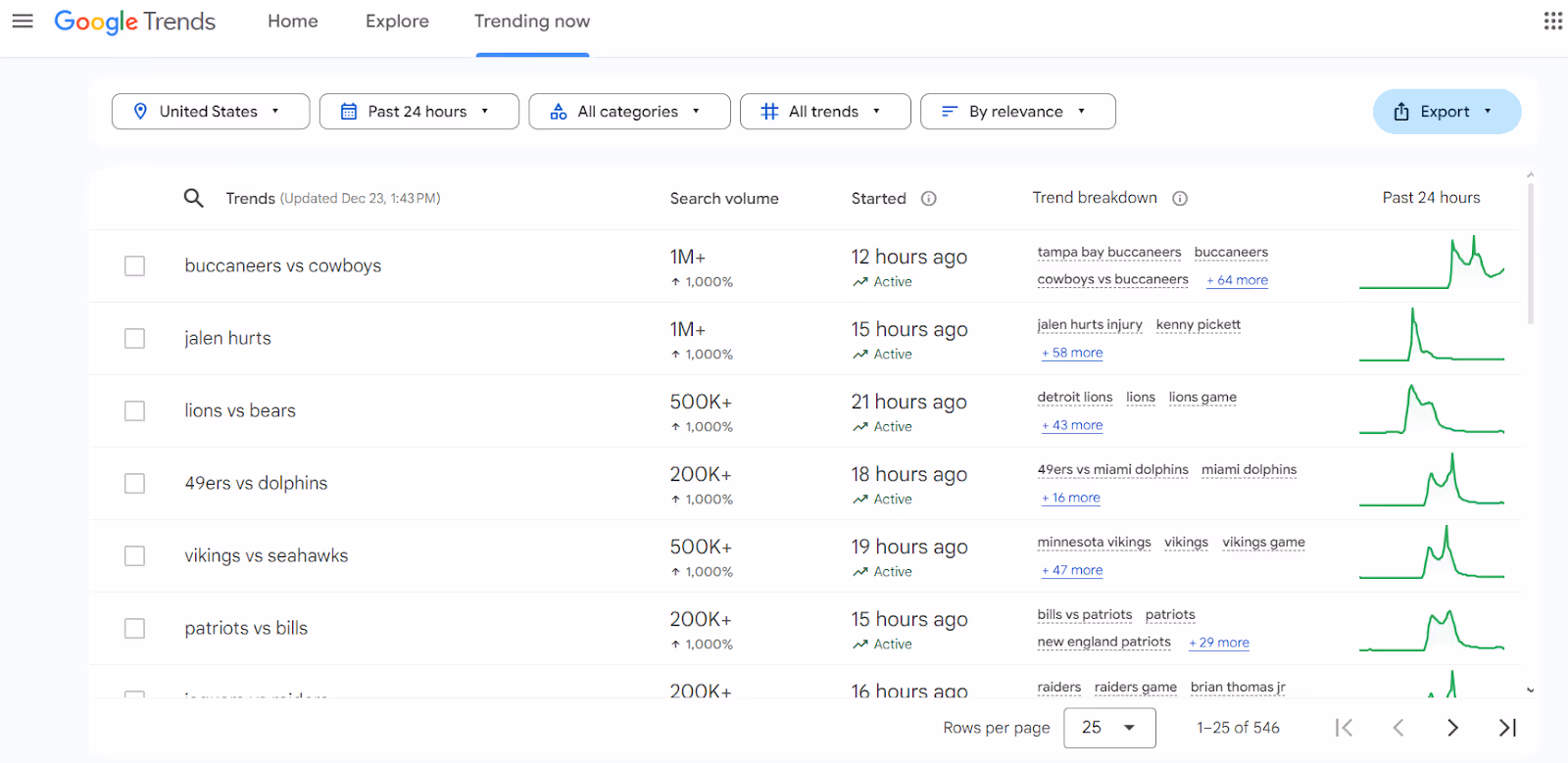The height and width of the screenshot is (763, 1568).
Task: Click the tampa bay buccaneers breakdown term
Action: click(1109, 253)
